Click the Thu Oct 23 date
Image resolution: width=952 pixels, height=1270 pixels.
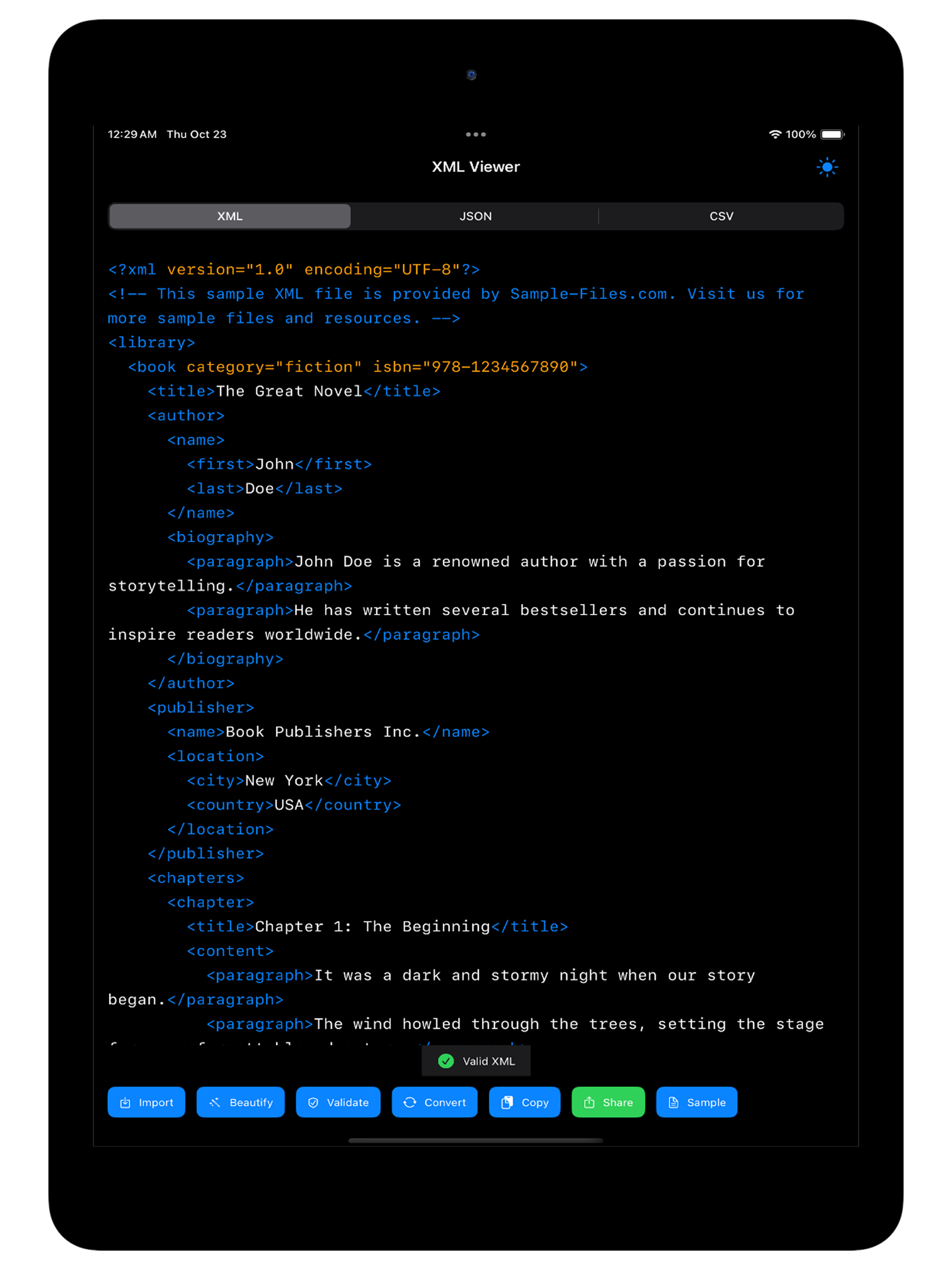pyautogui.click(x=196, y=134)
